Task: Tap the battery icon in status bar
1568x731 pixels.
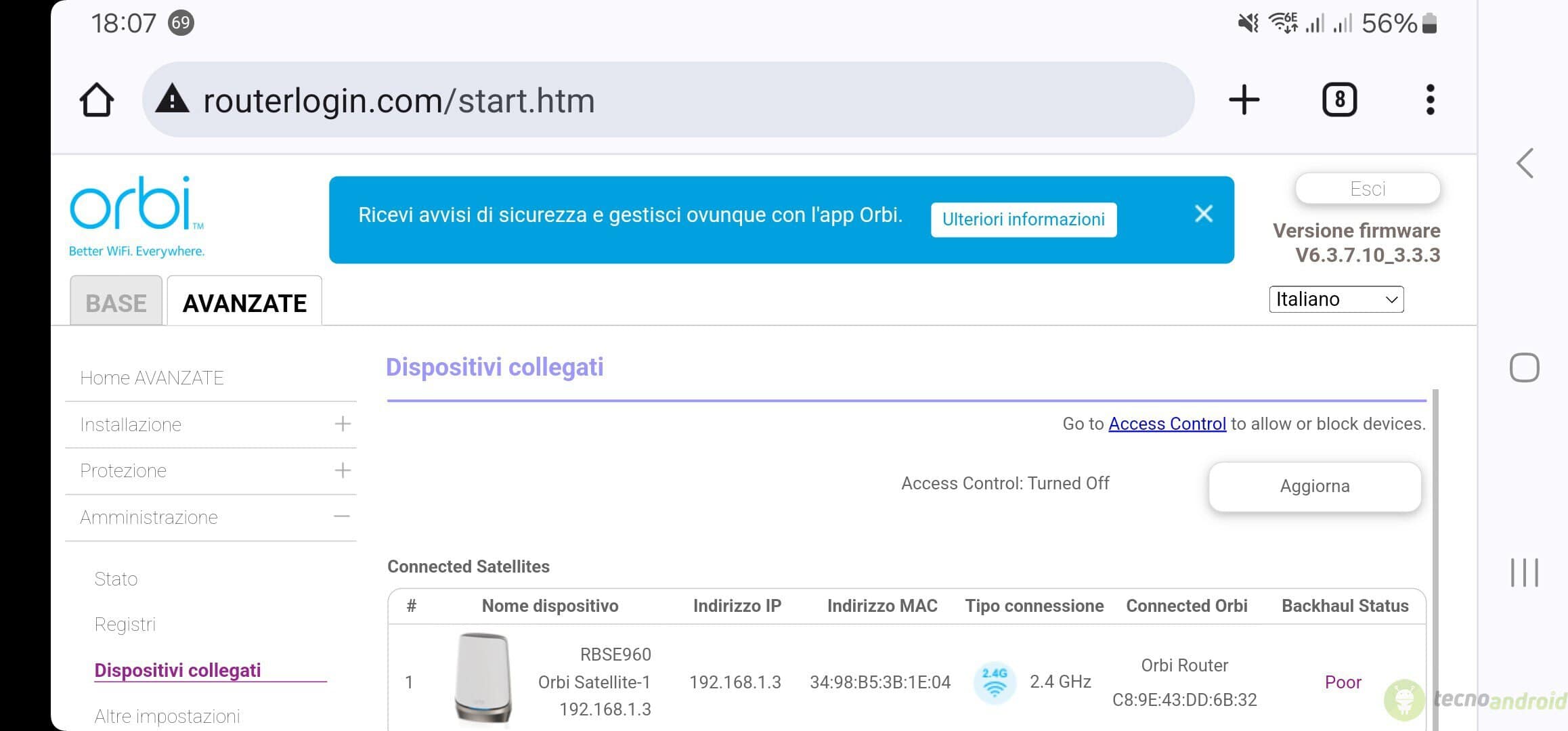Action: tap(1429, 24)
